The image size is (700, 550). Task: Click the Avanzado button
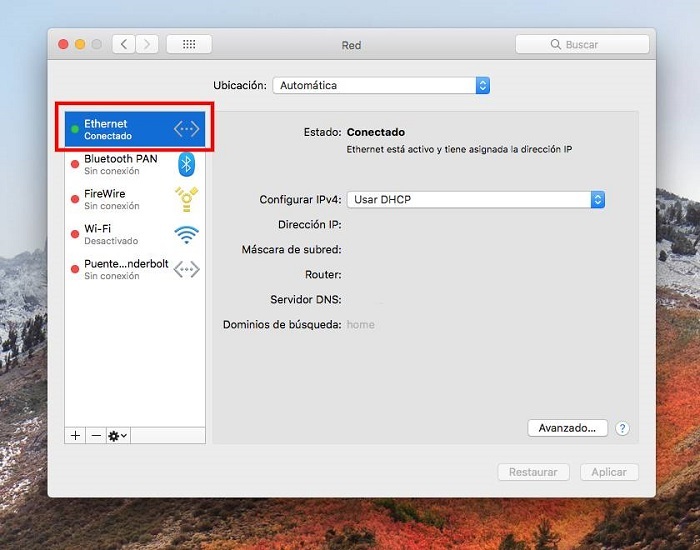click(x=567, y=428)
